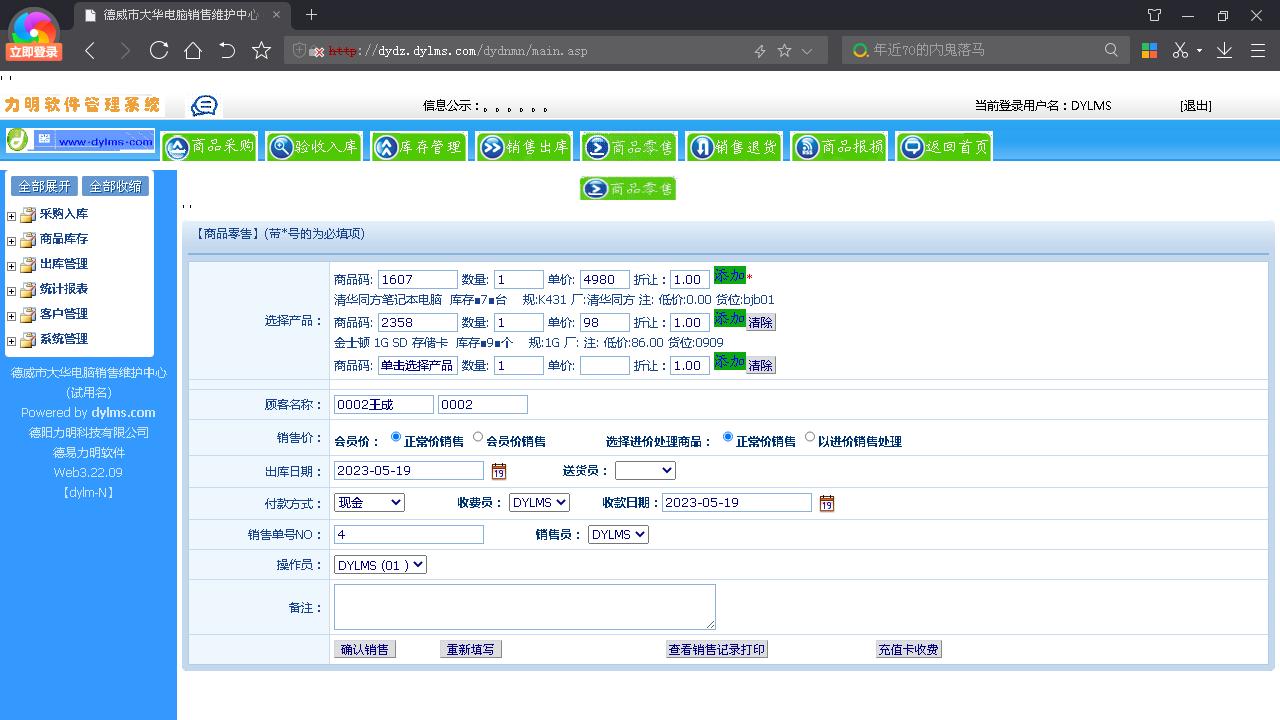
Task: Select the 商品零售 toolbar tab
Action: pyautogui.click(x=629, y=146)
